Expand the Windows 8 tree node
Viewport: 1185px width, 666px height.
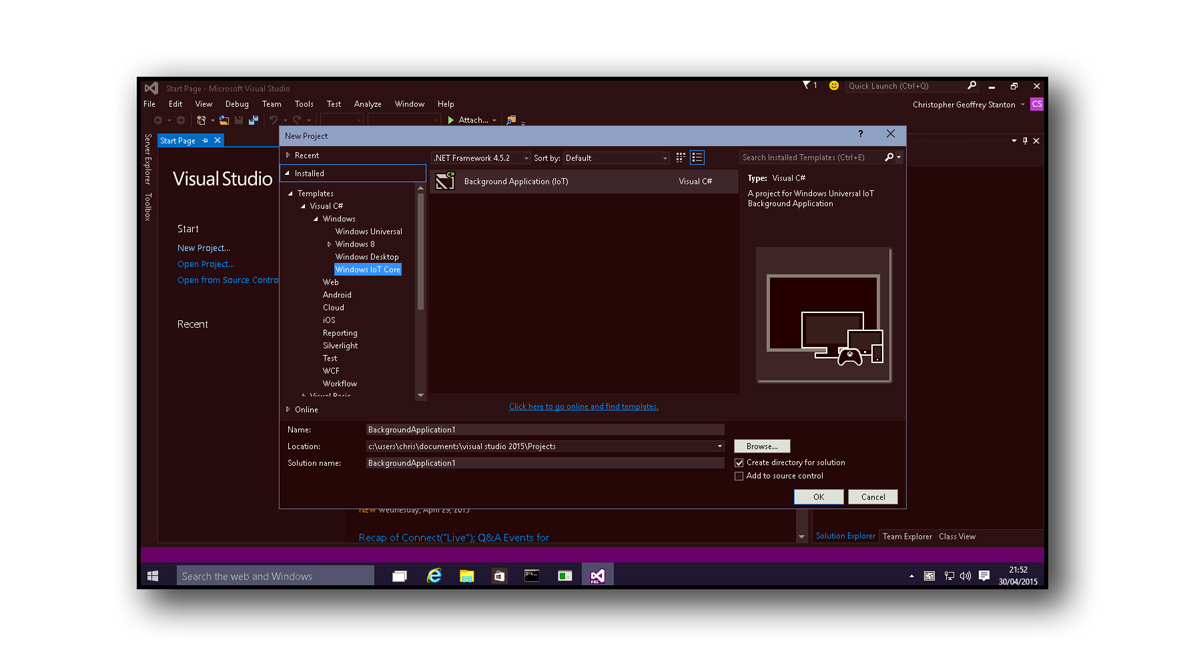coord(329,244)
